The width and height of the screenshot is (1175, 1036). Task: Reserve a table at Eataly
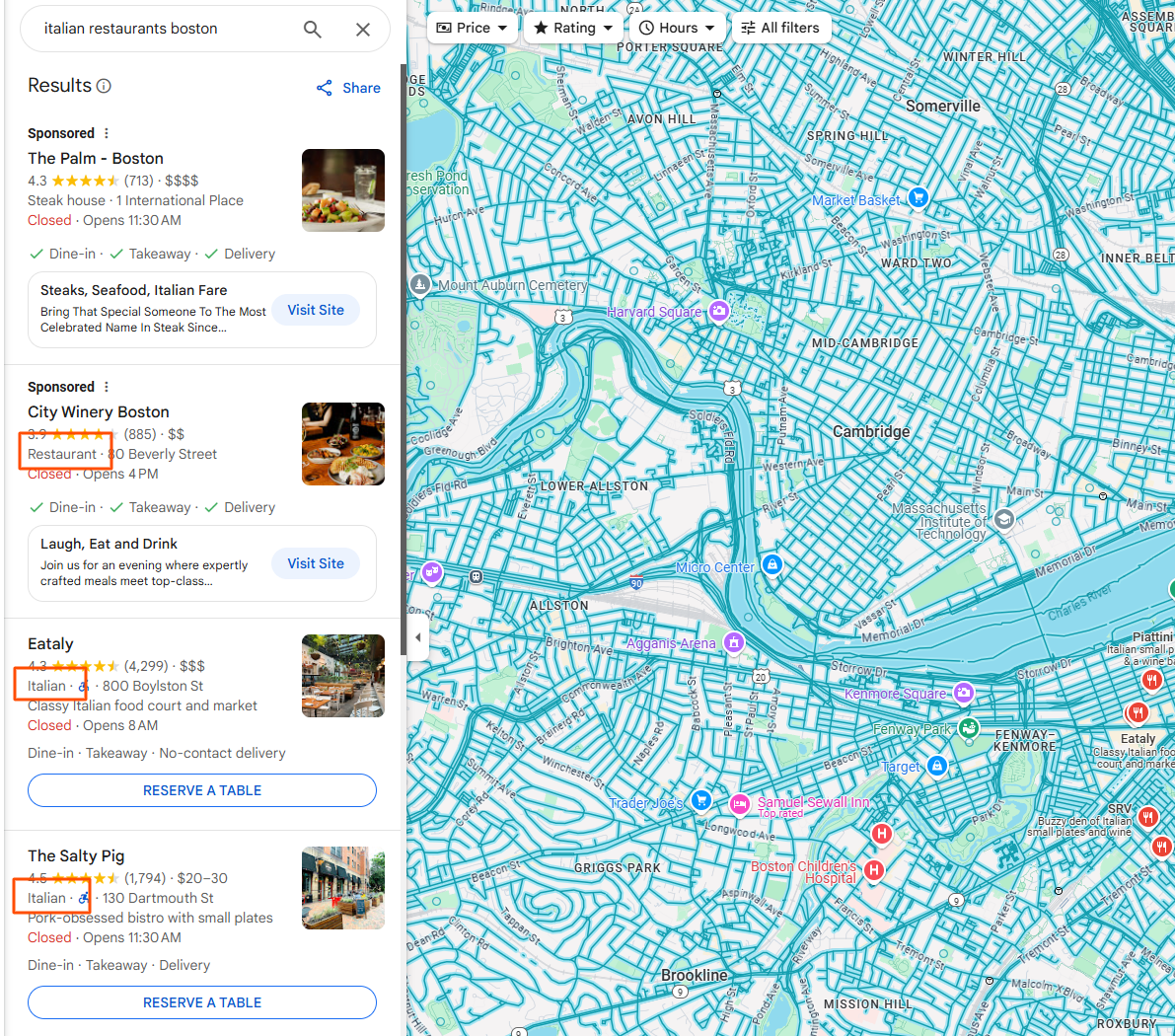pyautogui.click(x=201, y=790)
